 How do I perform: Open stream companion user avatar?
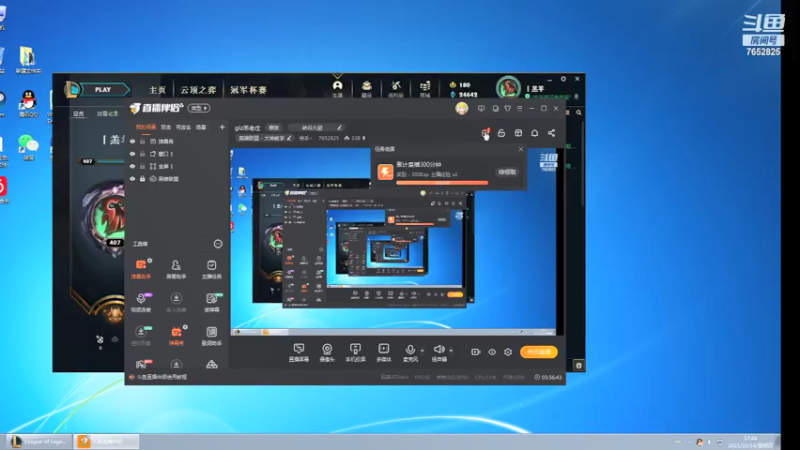[462, 108]
